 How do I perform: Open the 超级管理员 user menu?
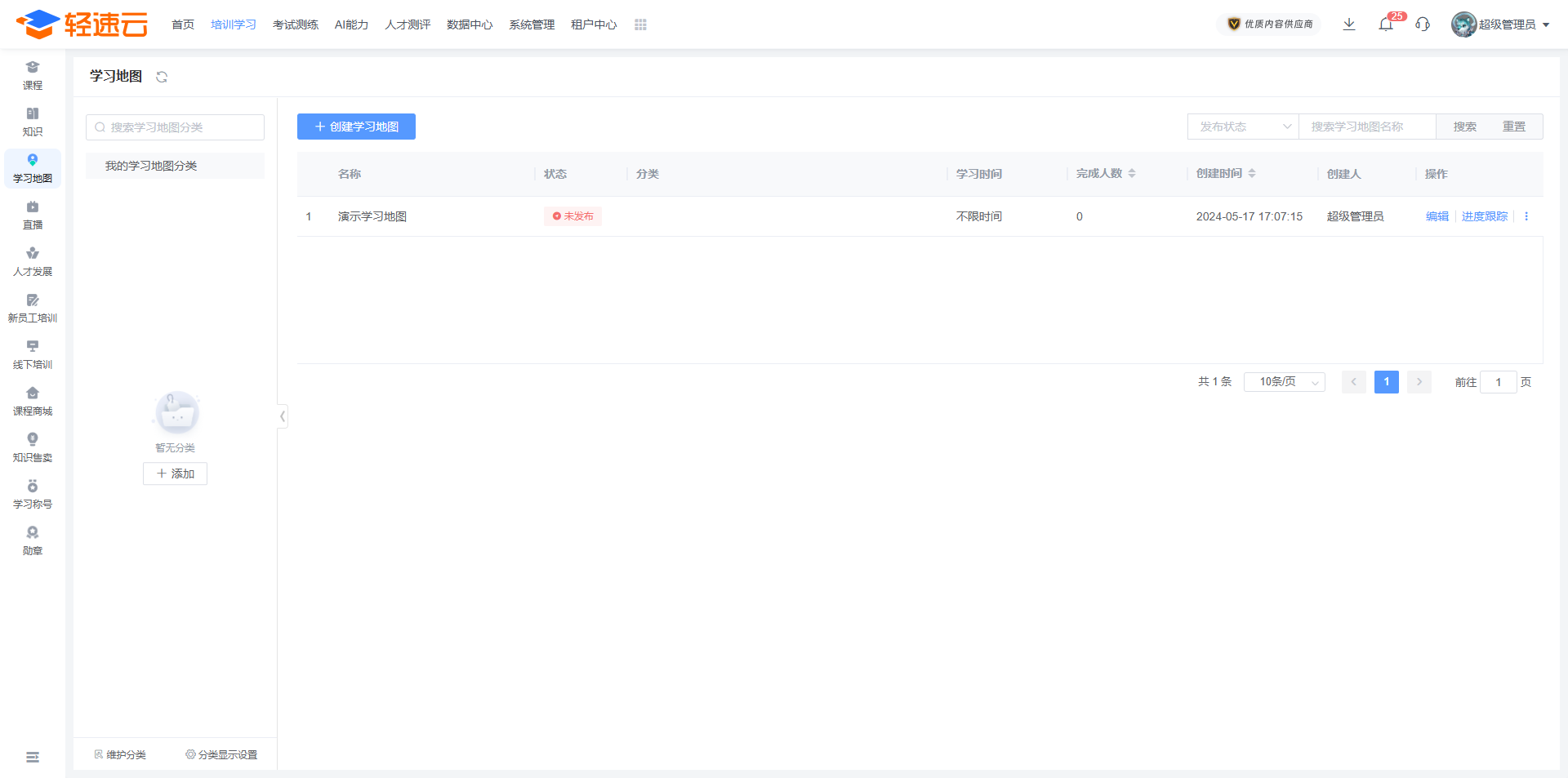point(1500,24)
